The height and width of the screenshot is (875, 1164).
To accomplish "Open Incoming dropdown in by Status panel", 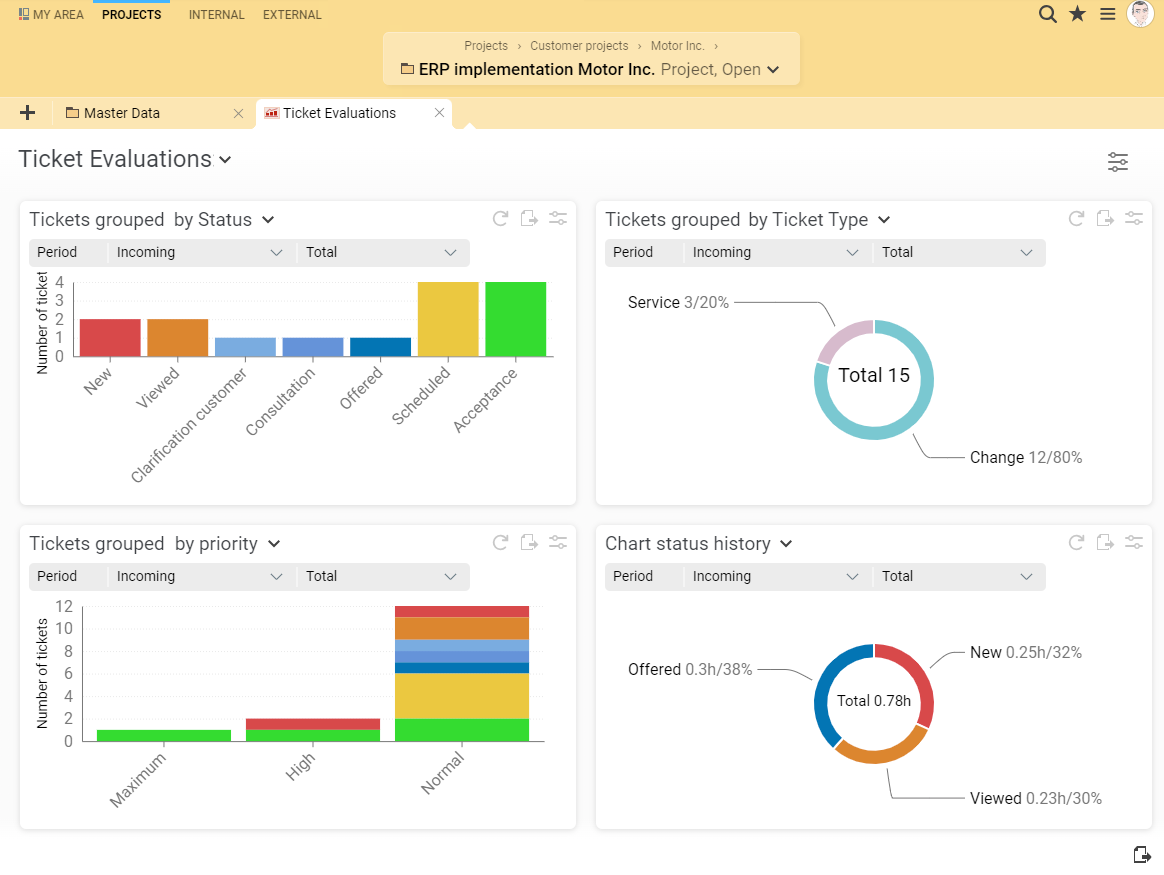I will pyautogui.click(x=200, y=252).
